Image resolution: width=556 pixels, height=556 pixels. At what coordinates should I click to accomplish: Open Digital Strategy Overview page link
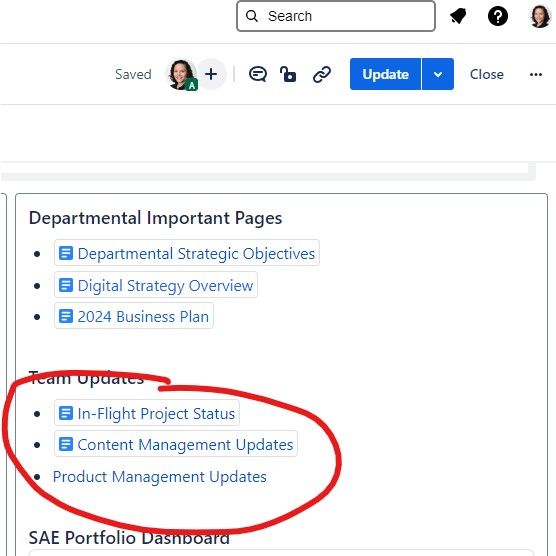tap(156, 285)
